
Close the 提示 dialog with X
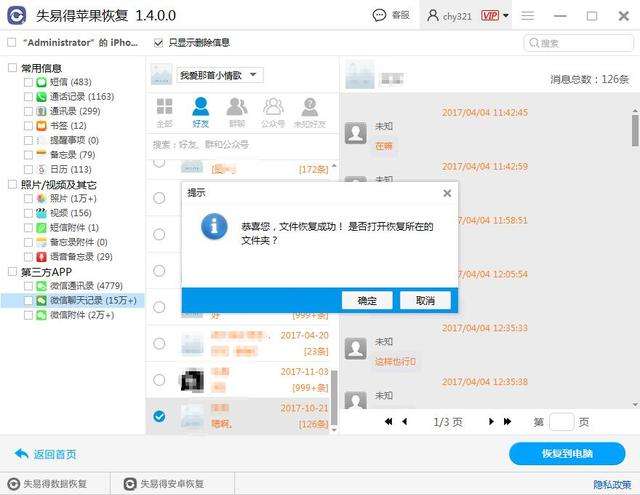click(447, 193)
